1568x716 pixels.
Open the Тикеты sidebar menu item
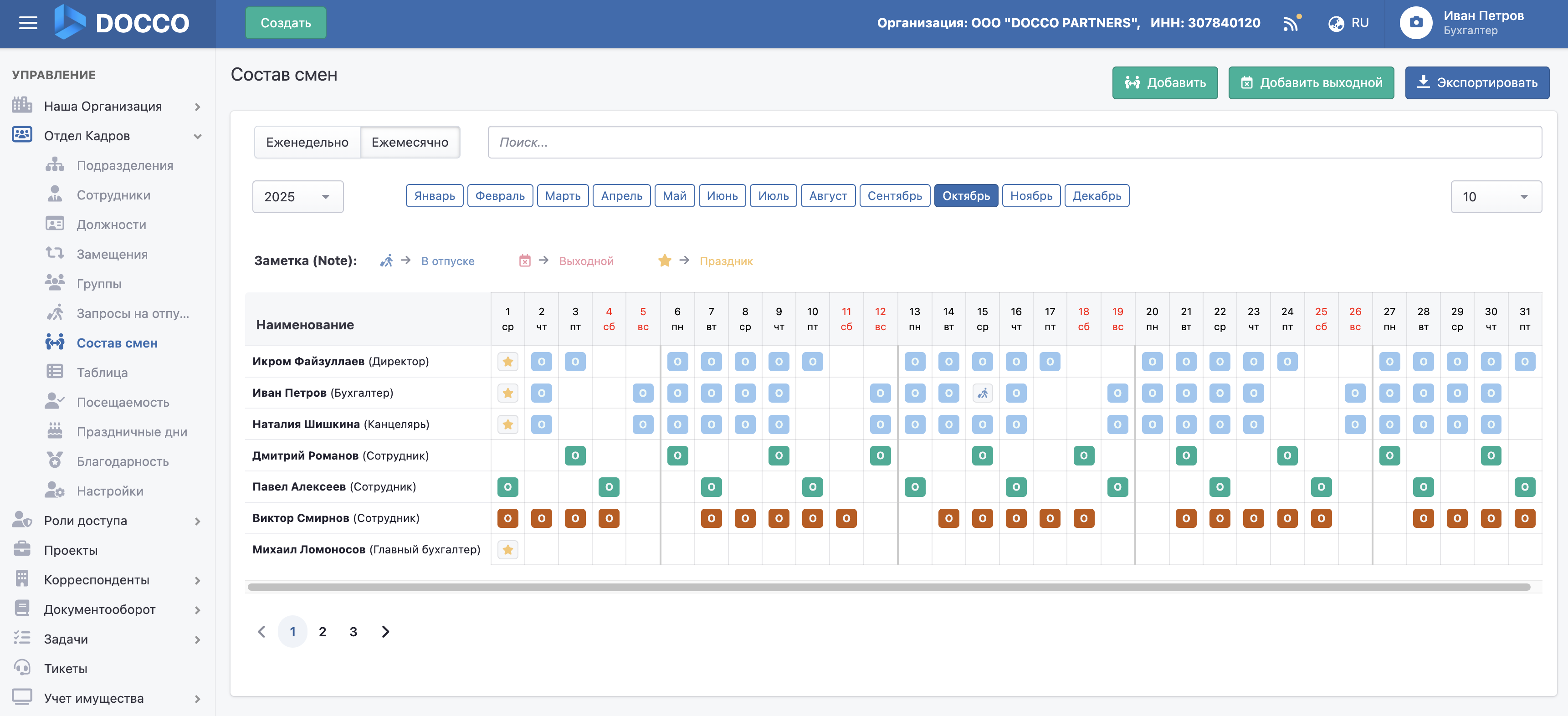pyautogui.click(x=66, y=669)
